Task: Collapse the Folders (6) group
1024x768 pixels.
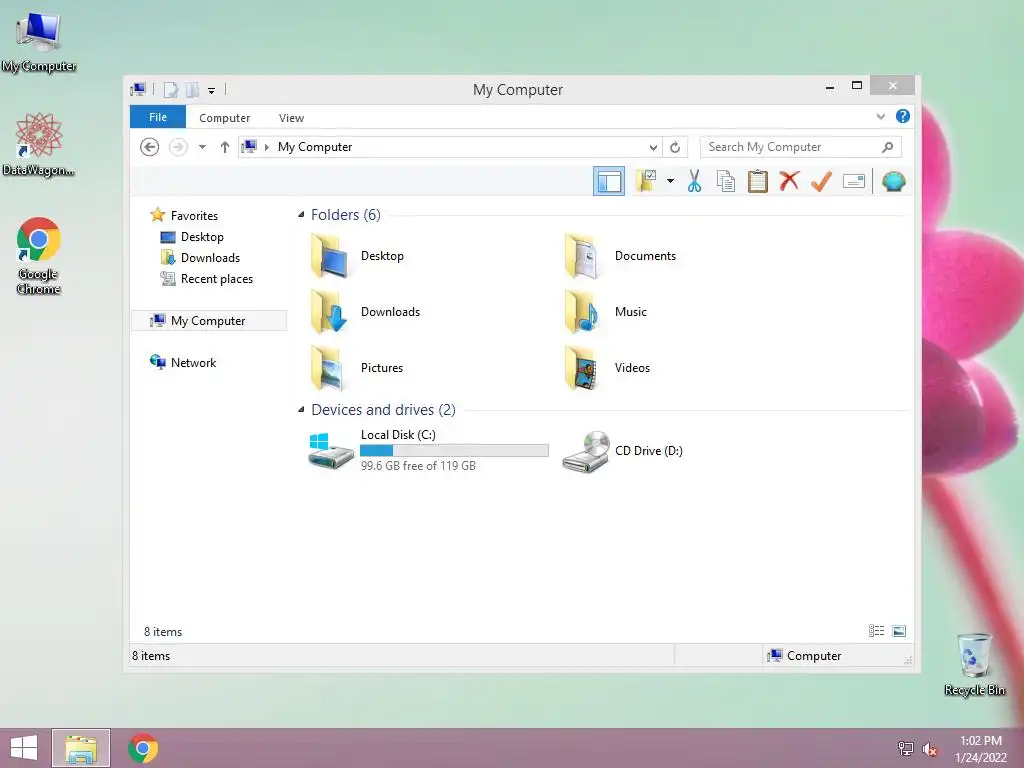Action: [x=301, y=215]
